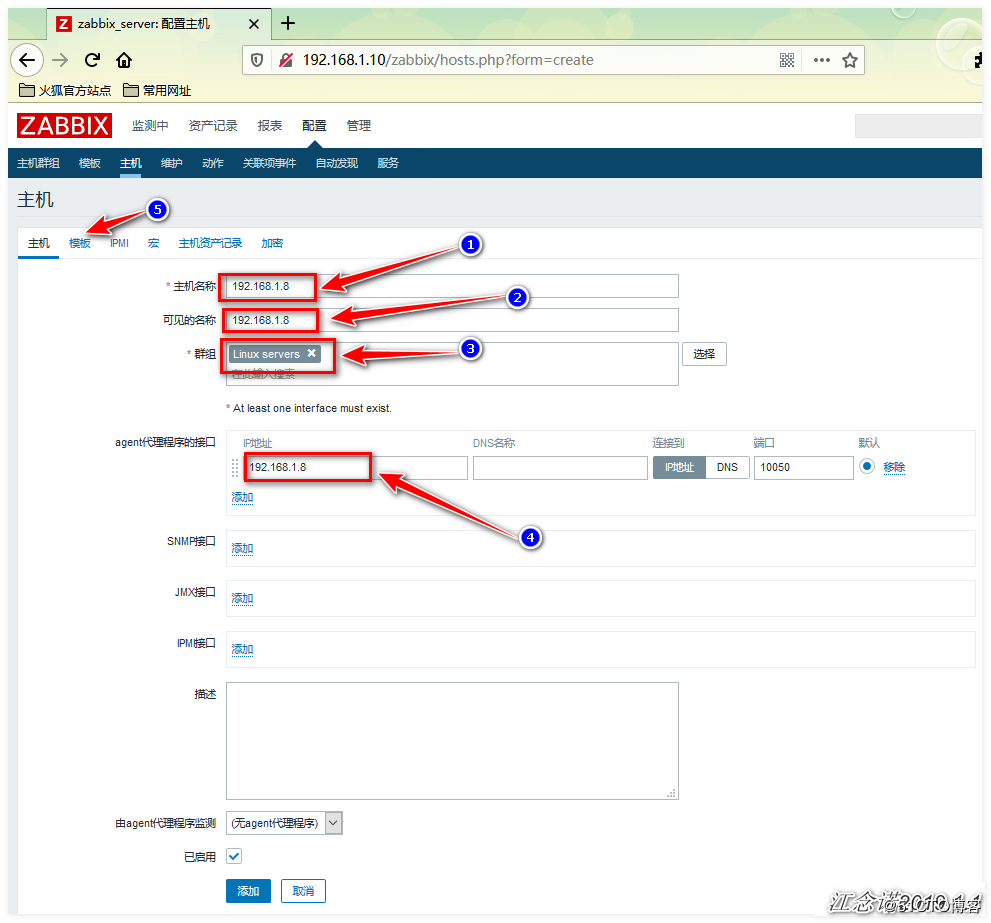This screenshot has width=991, height=923.
Task: Click the 选择 group button
Action: click(x=704, y=354)
